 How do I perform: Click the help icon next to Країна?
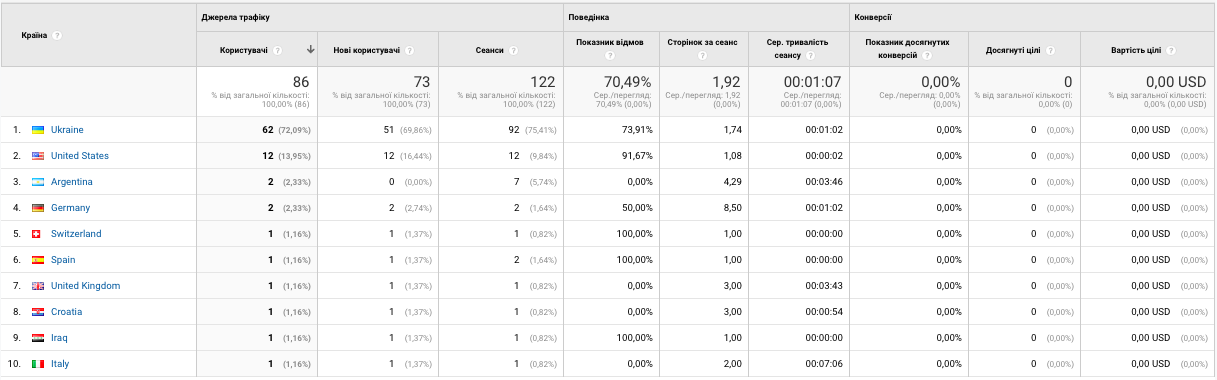[58, 35]
